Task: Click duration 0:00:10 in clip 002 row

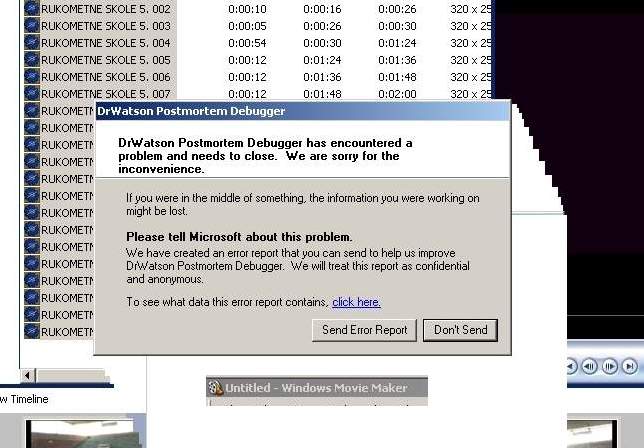Action: click(247, 9)
